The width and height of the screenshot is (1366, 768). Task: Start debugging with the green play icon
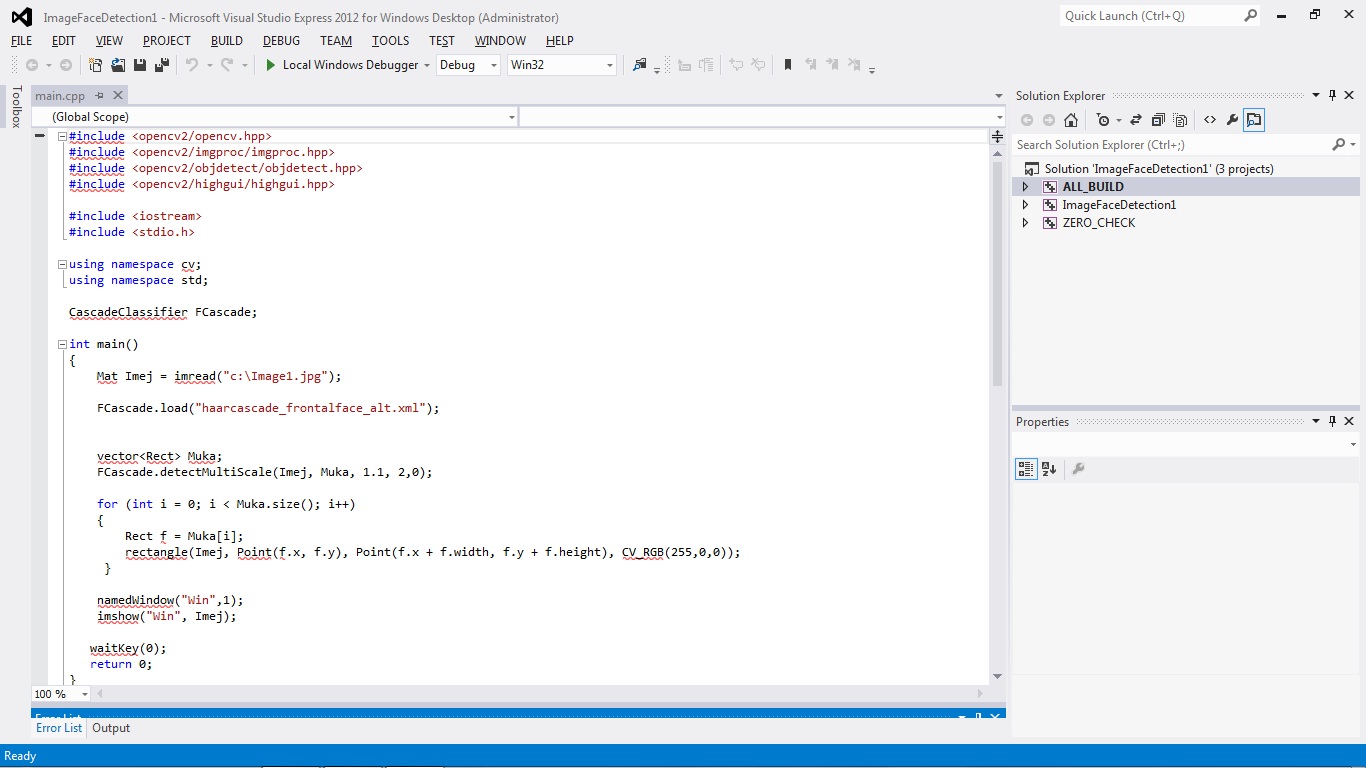click(x=270, y=65)
